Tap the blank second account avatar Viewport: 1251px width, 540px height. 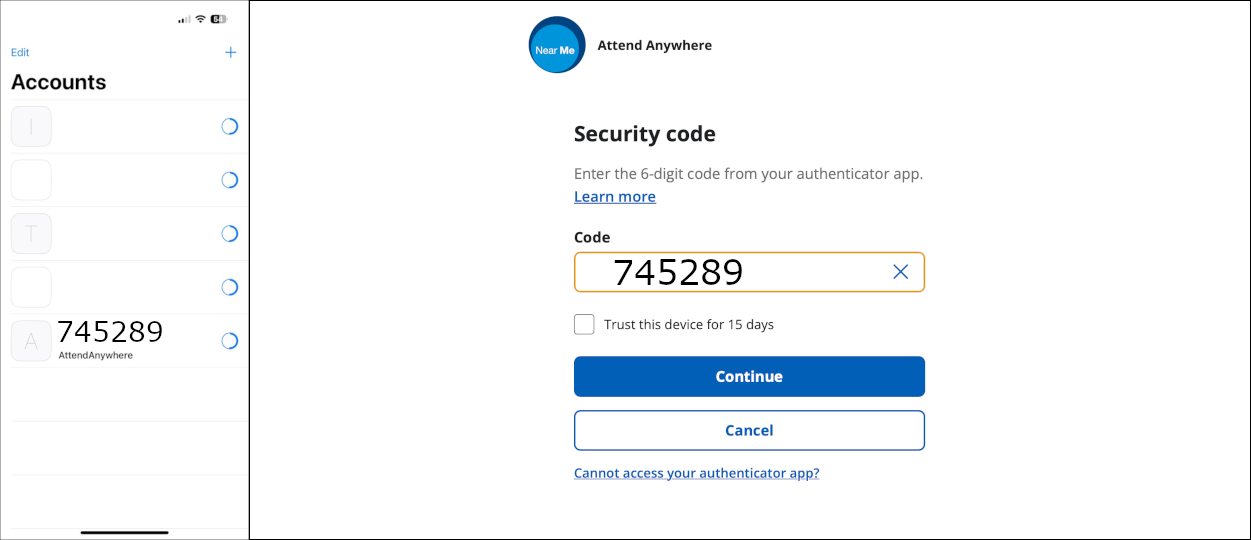(31, 180)
